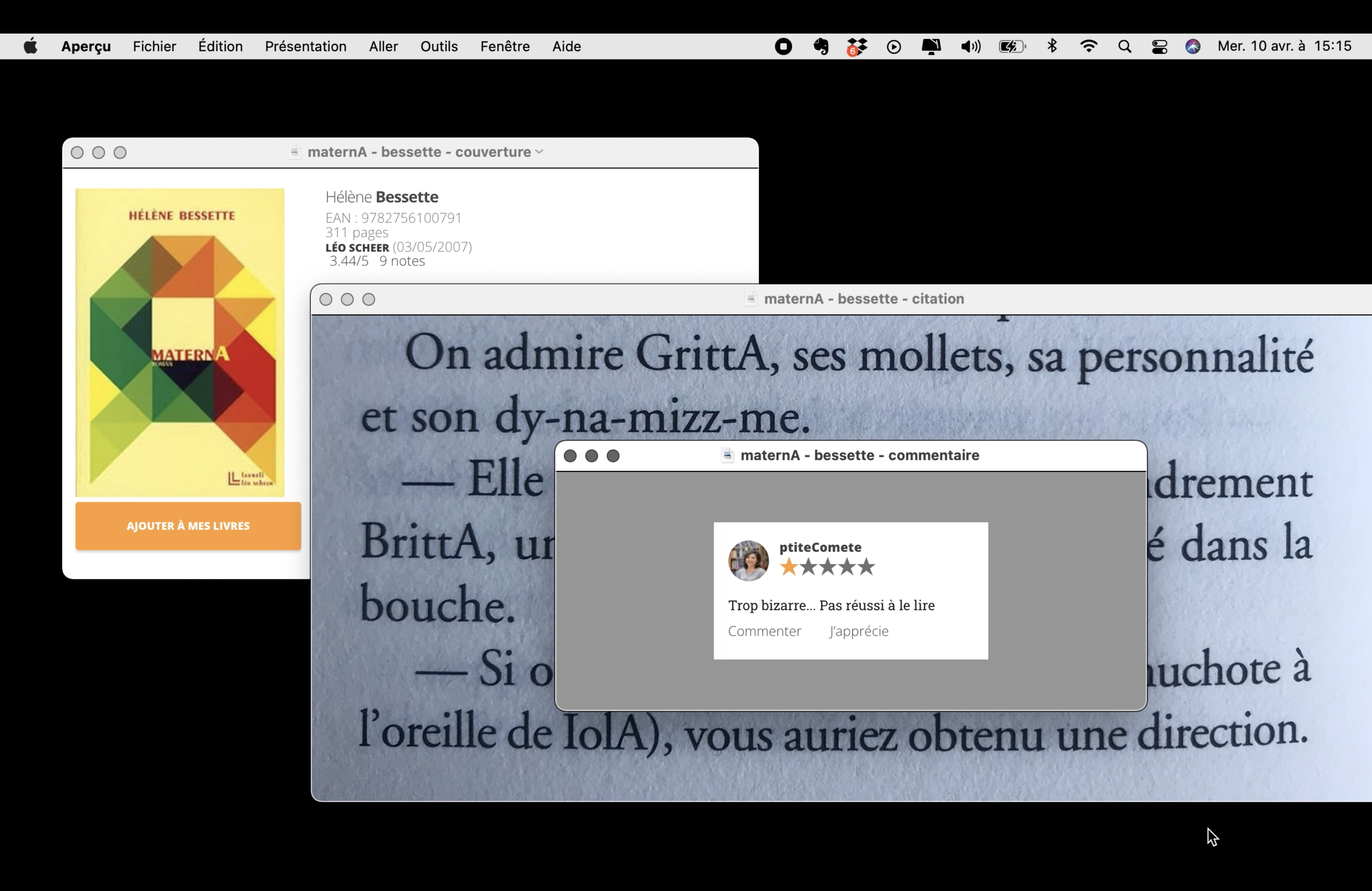Click the AJOUTER À MES LIVRES button
Screen dimensions: 1372x891
[188, 526]
